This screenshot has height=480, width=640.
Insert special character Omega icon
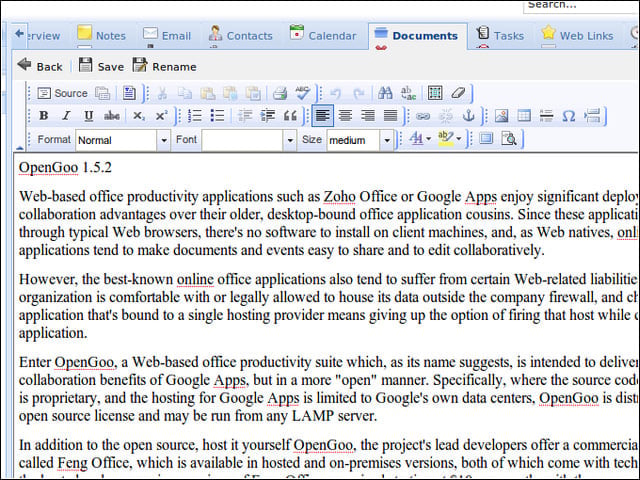(x=569, y=116)
